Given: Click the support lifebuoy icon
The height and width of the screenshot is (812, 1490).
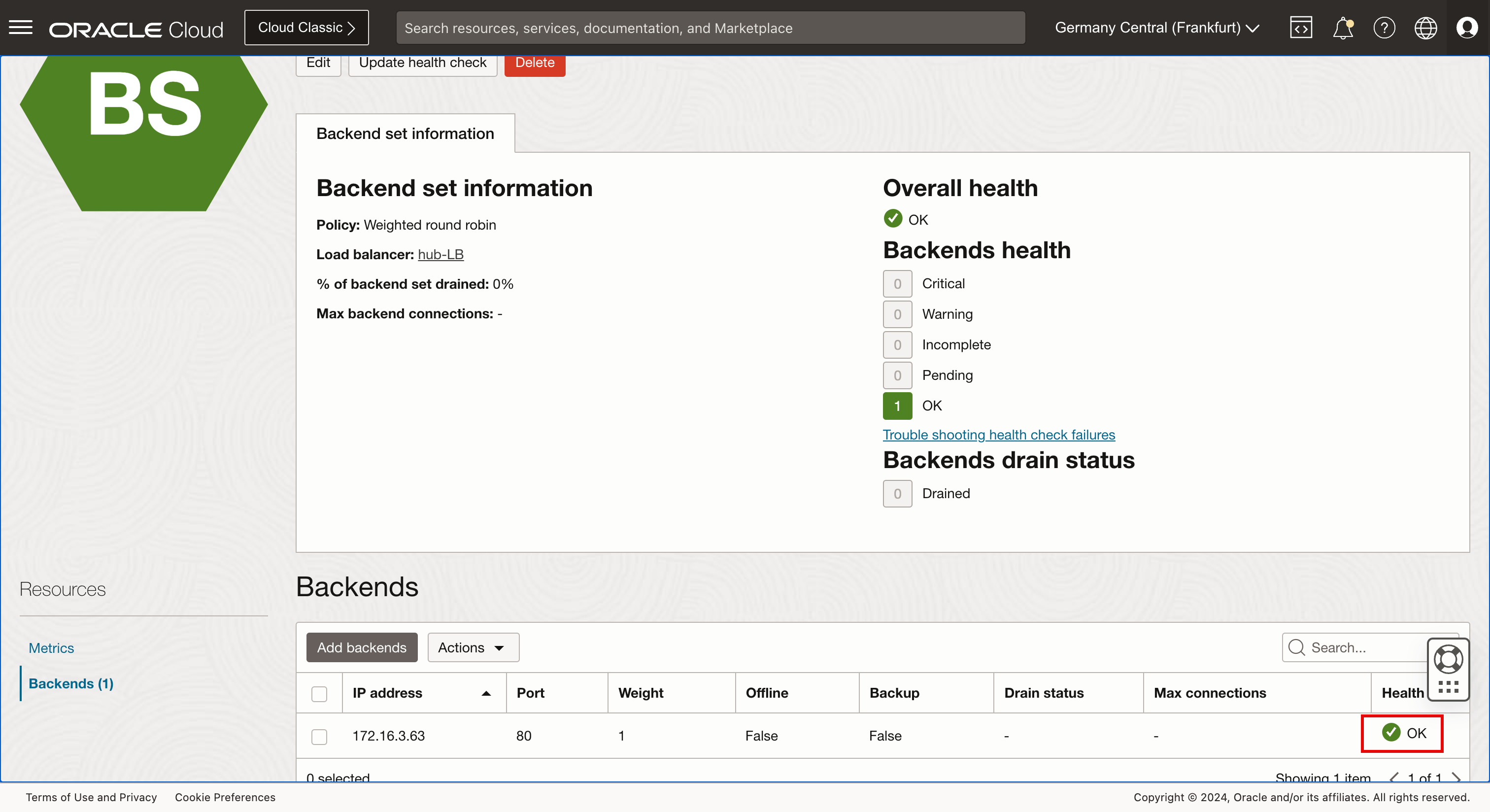Looking at the screenshot, I should [1448, 659].
